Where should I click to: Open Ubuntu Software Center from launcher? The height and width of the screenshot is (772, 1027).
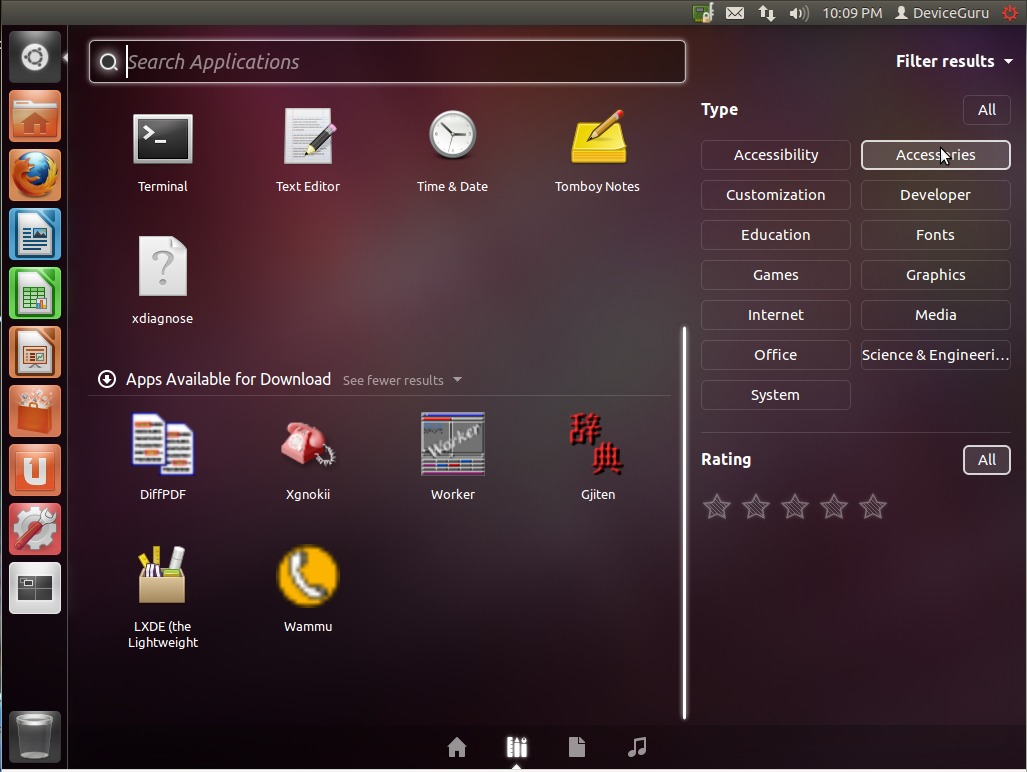point(35,411)
